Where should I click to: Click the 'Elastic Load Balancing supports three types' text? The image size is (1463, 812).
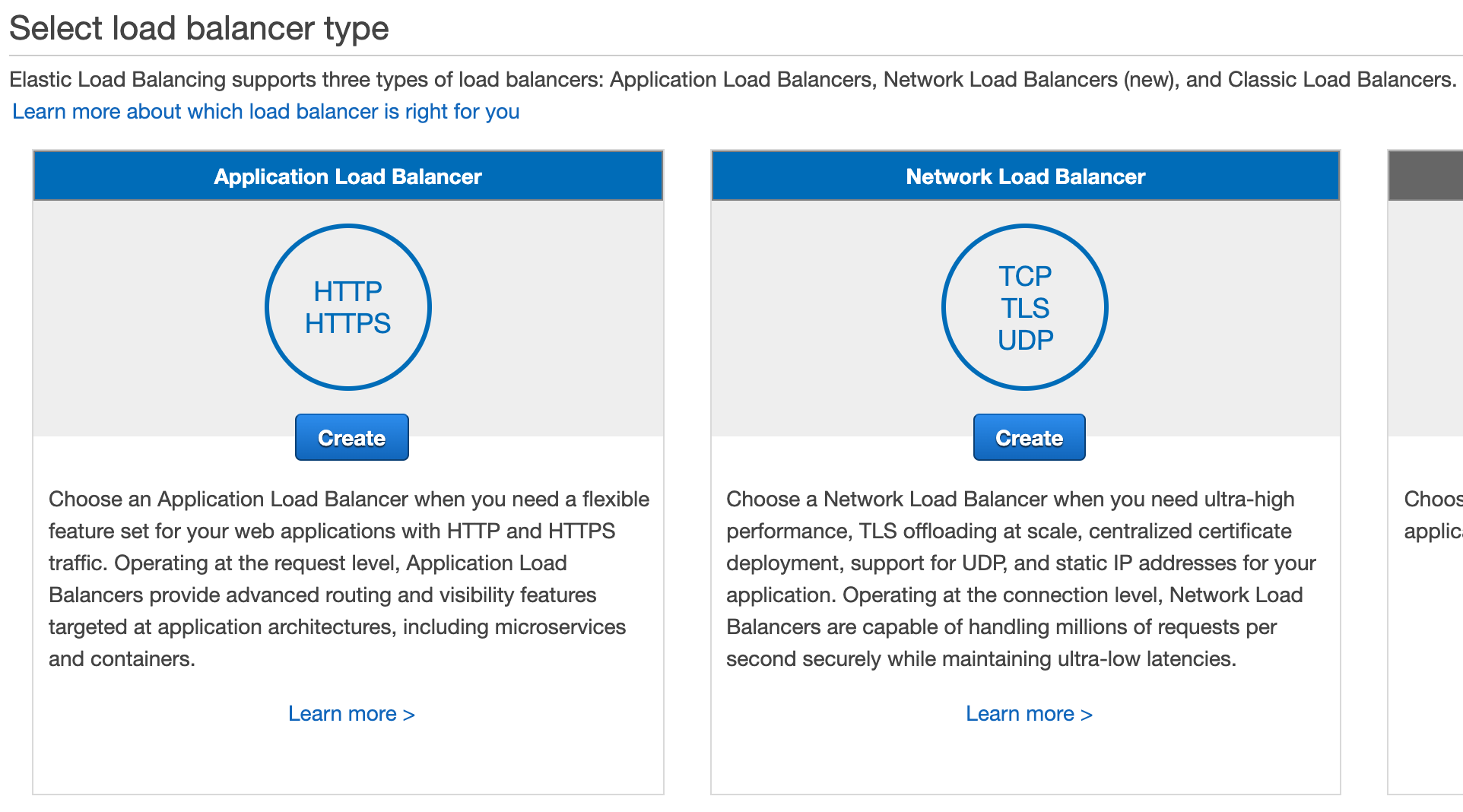point(733,80)
